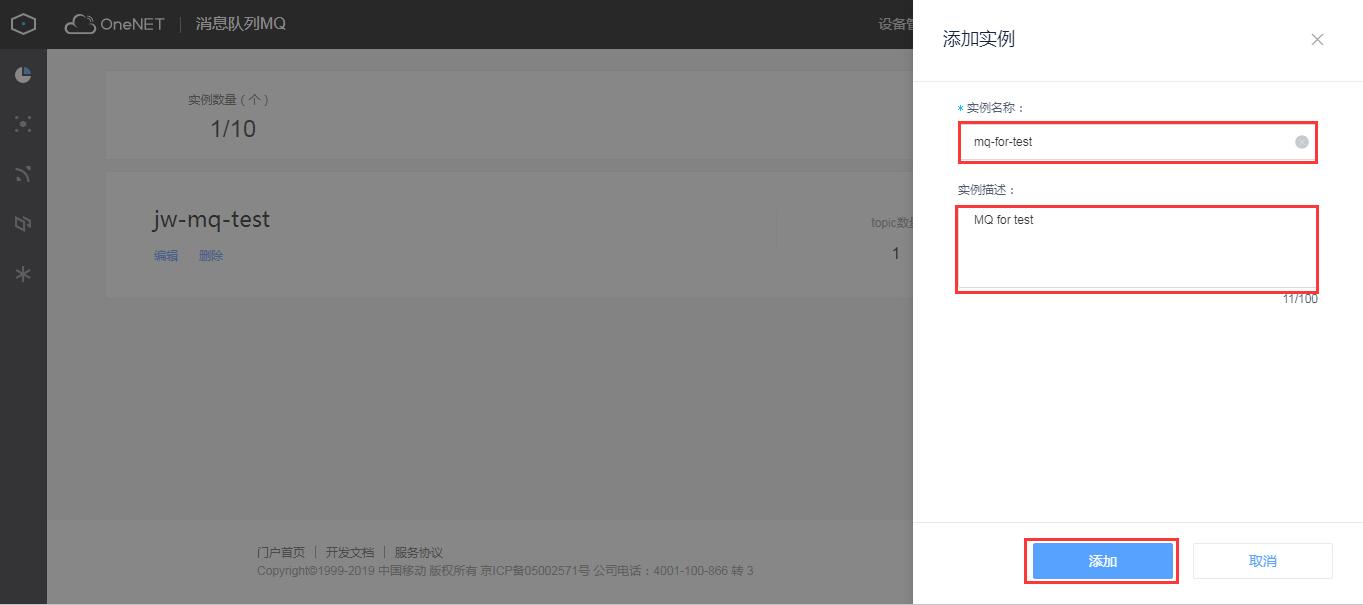Click the 实例名称 input containing mq-for-test

(1137, 142)
